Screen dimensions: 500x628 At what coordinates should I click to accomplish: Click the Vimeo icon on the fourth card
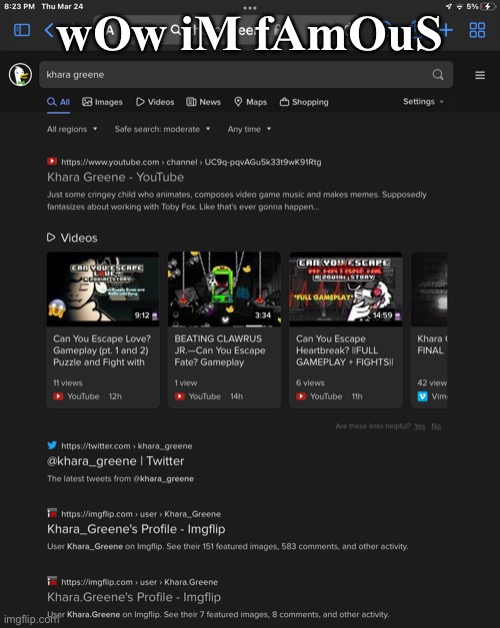[x=423, y=396]
